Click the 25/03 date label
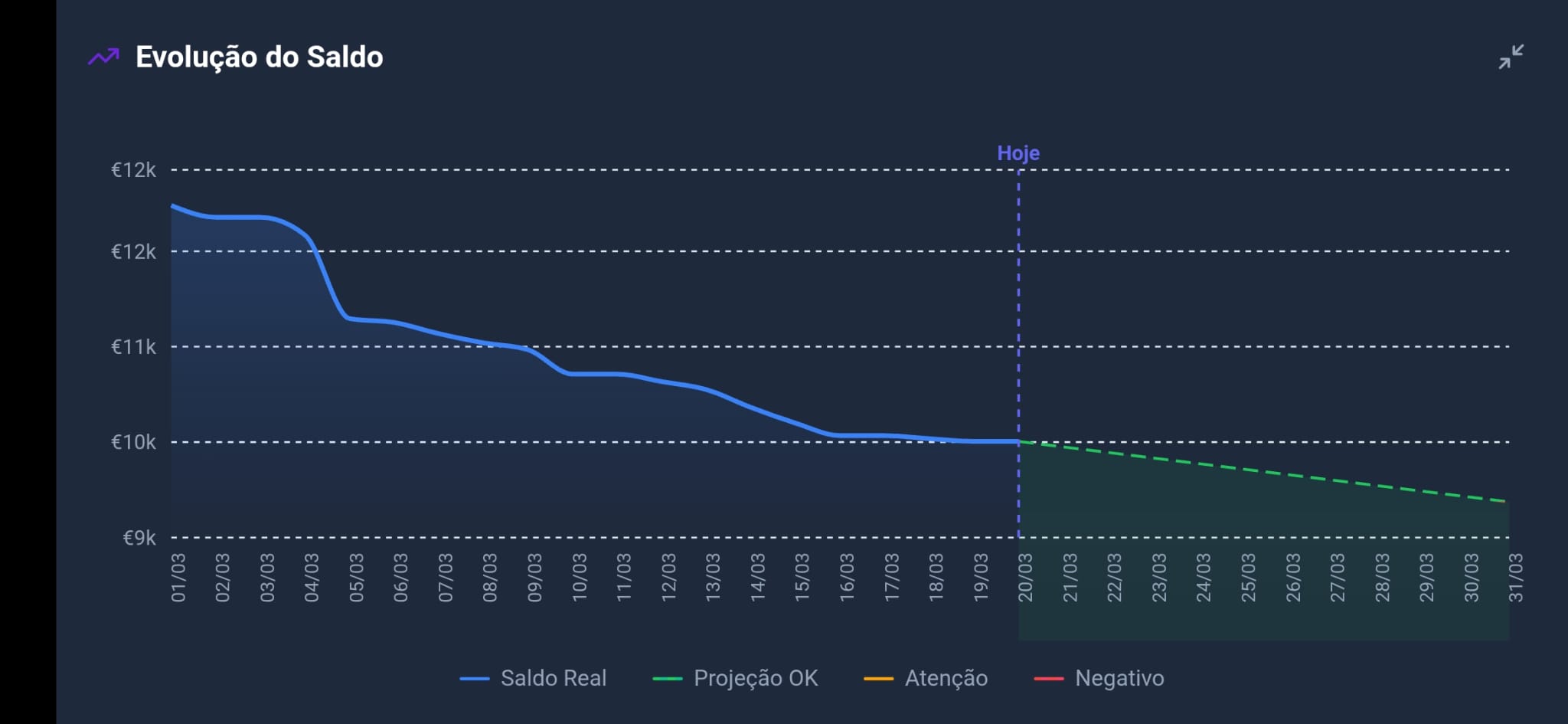The width and height of the screenshot is (1568, 724). point(1248,578)
